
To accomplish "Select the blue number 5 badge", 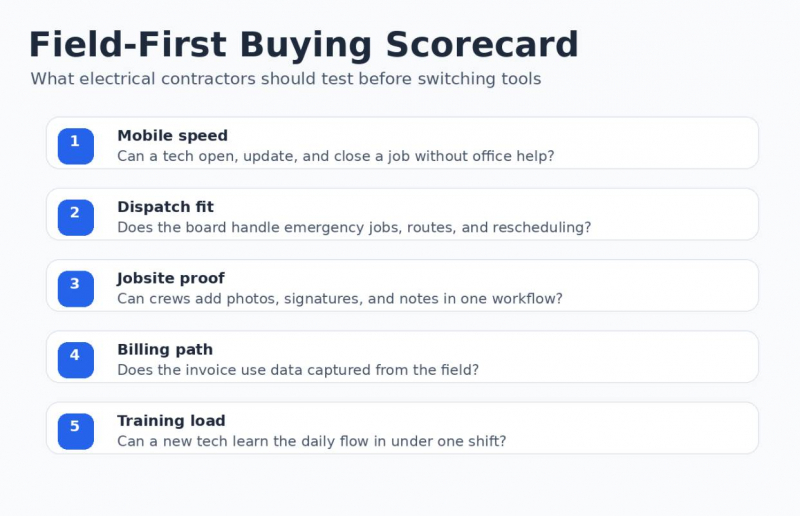I will [76, 431].
